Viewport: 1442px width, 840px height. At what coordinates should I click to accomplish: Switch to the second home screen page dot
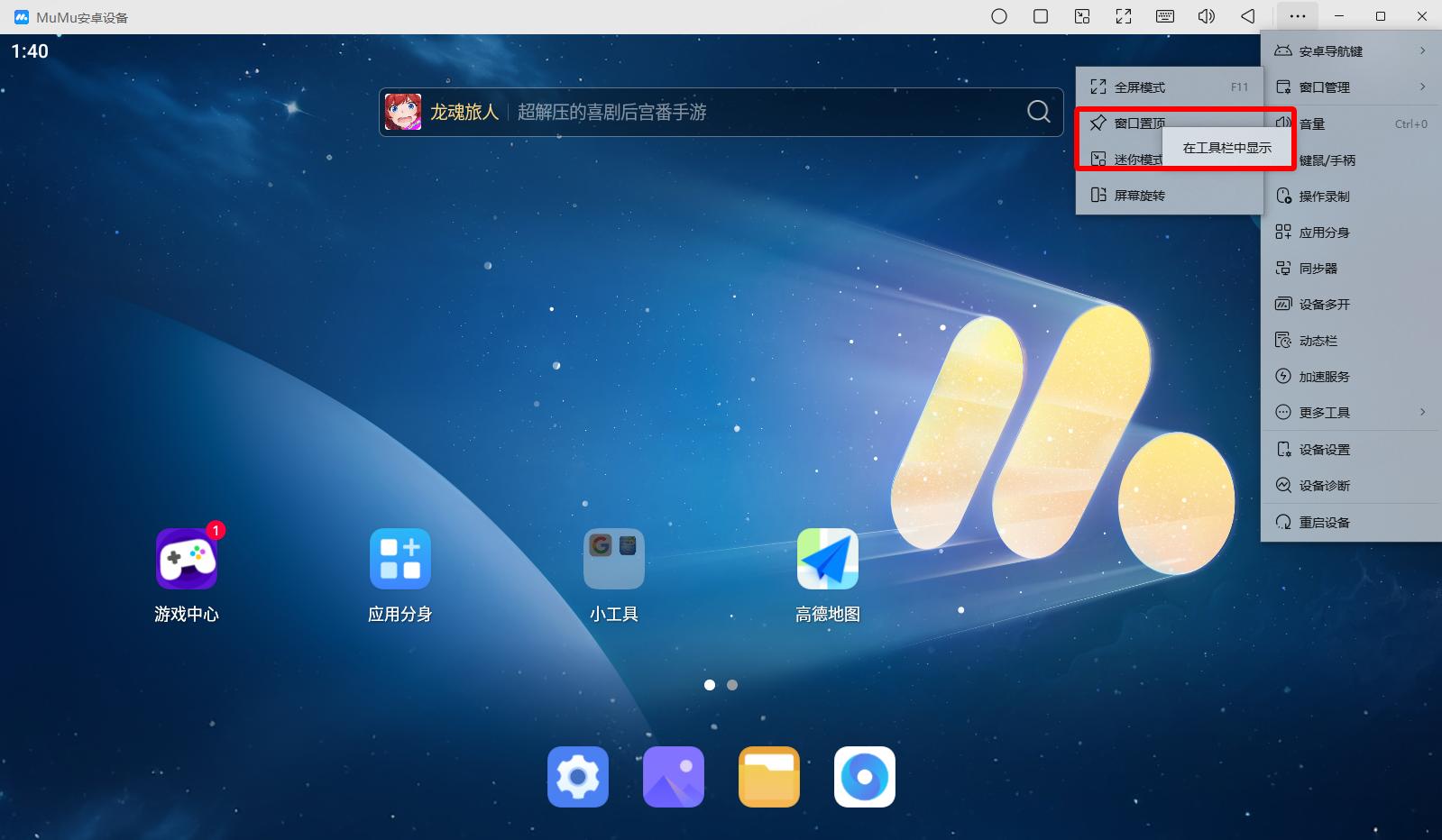pos(732,685)
